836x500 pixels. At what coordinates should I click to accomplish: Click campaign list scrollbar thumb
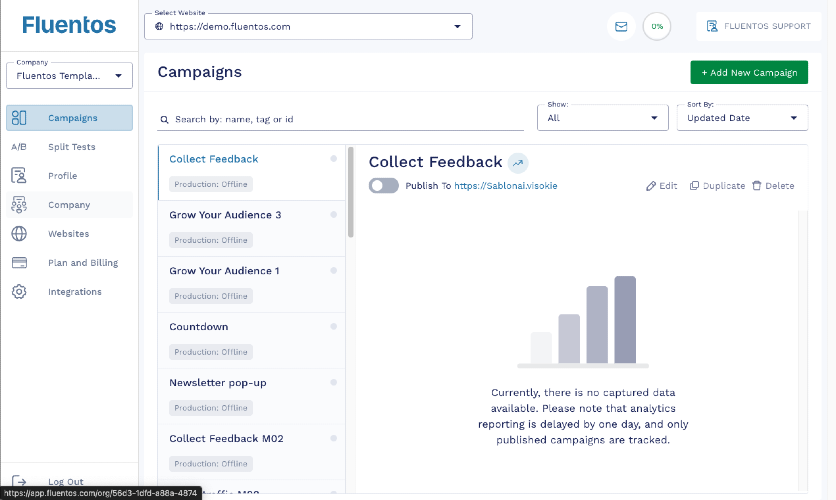[351, 192]
